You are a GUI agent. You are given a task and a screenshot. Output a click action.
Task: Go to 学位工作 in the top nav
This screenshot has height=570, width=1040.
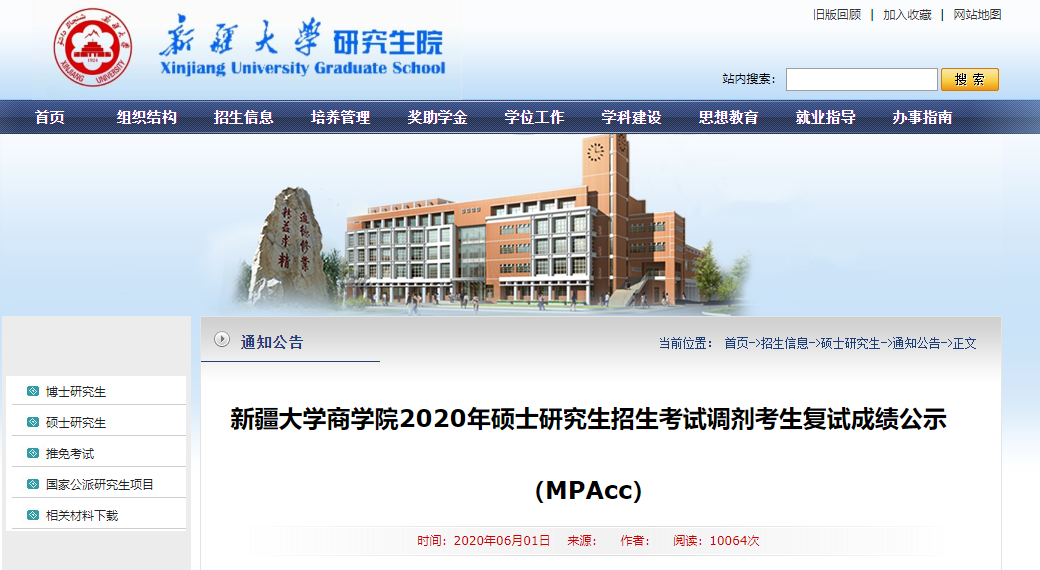(534, 118)
